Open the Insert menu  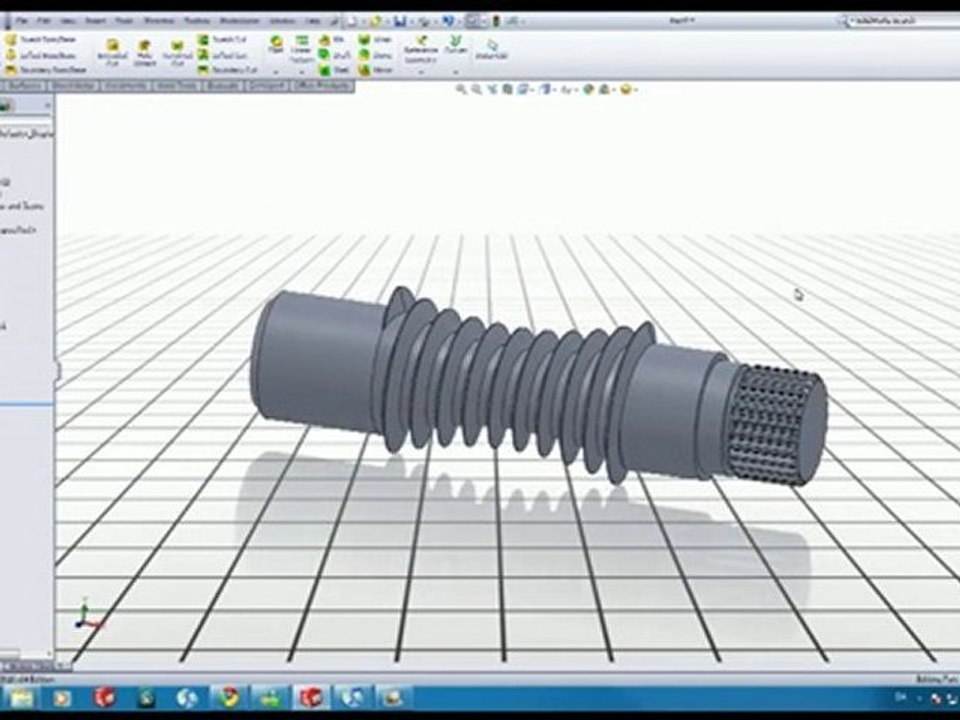coord(96,21)
